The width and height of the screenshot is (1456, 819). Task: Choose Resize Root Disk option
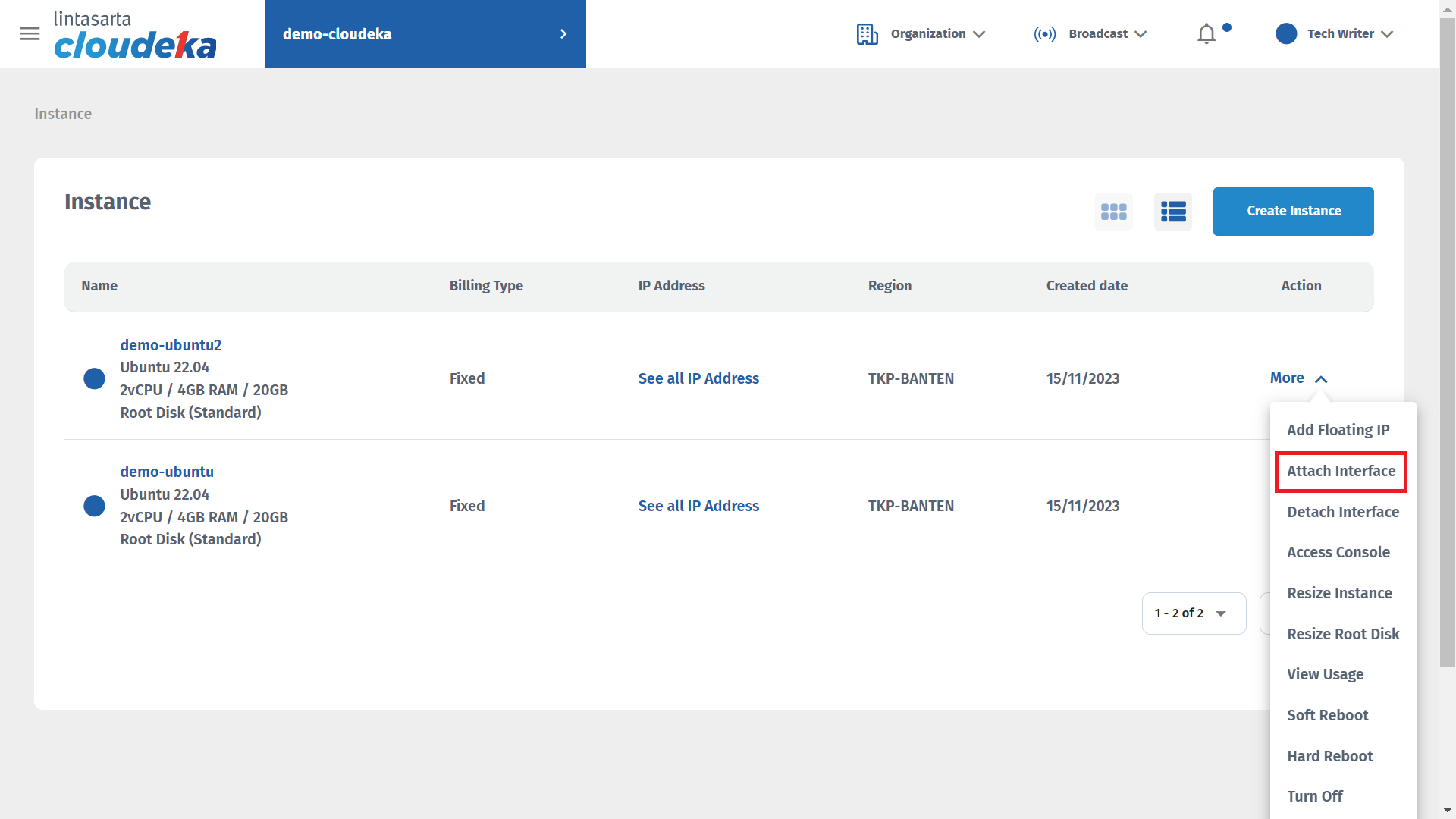[1342, 634]
